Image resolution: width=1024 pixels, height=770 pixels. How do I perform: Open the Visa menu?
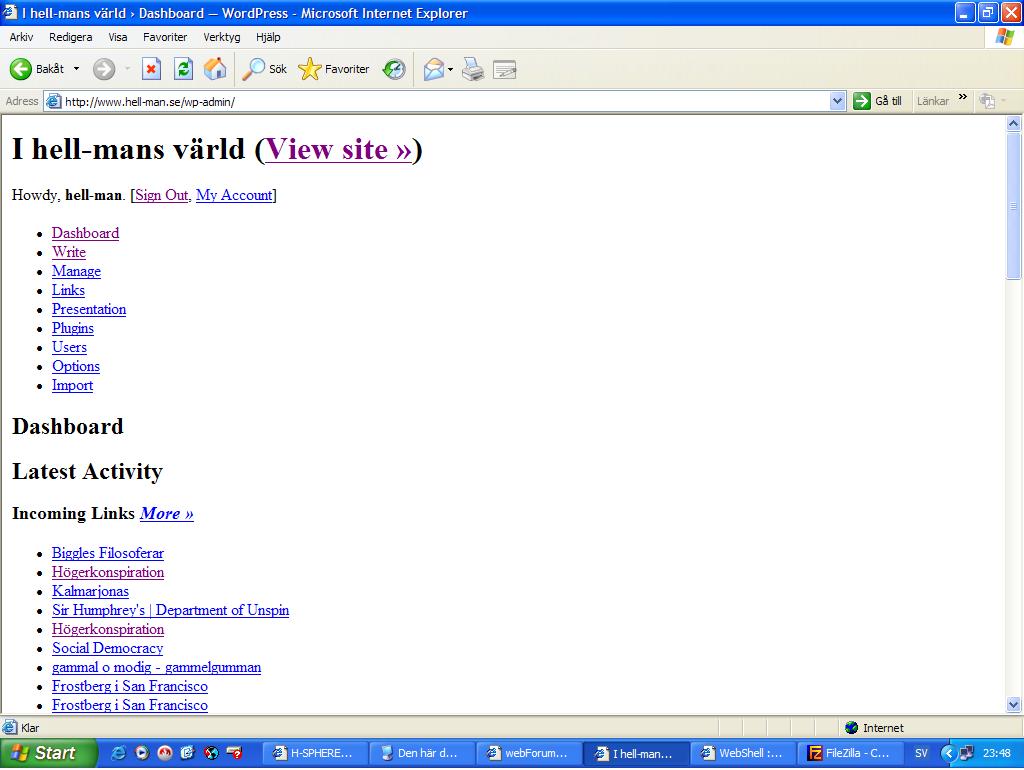tap(118, 37)
